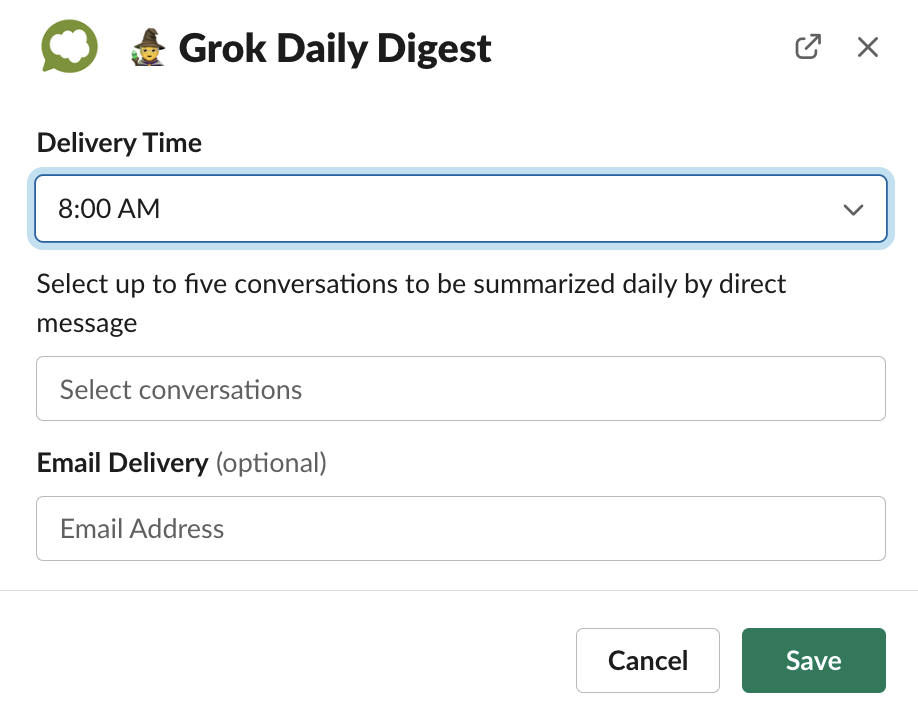Click the wizard emoji beside the title

pyautogui.click(x=147, y=47)
